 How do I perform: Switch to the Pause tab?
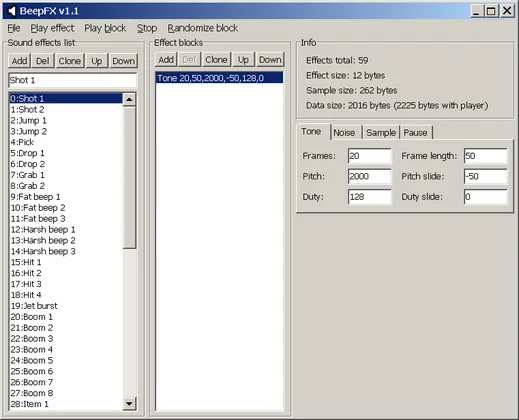415,133
